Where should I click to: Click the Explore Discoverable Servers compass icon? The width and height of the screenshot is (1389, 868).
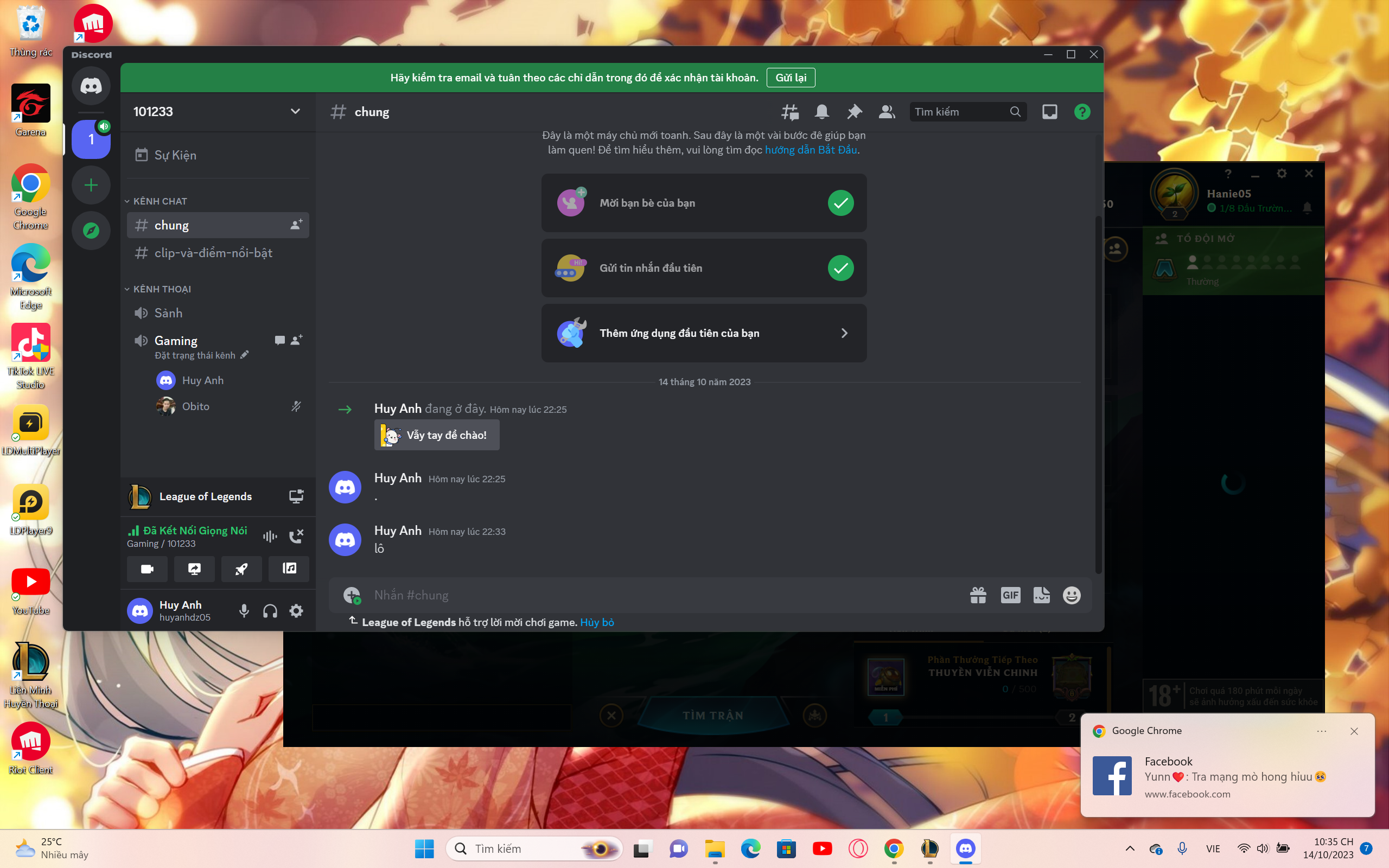coord(91,231)
